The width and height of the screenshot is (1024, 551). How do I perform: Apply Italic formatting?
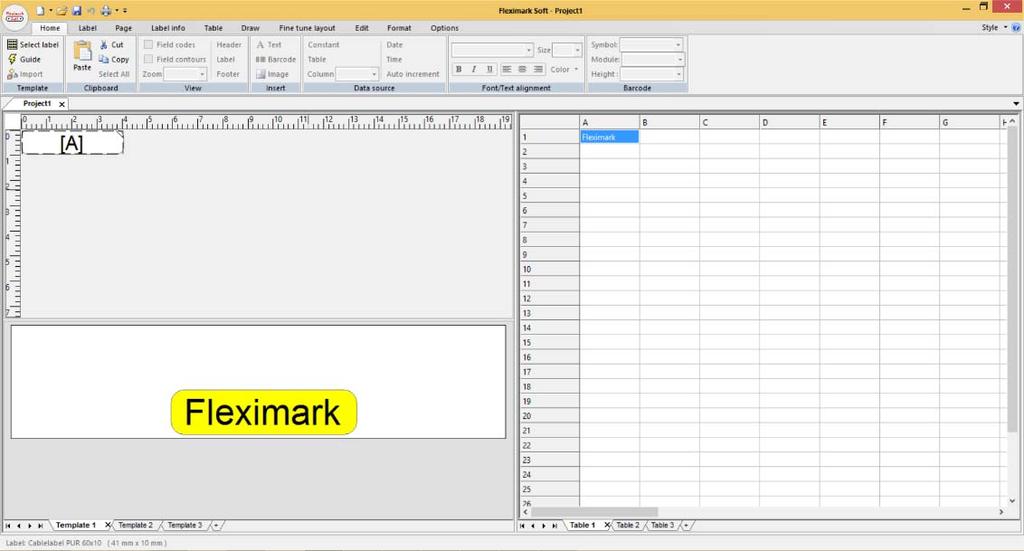[473, 69]
